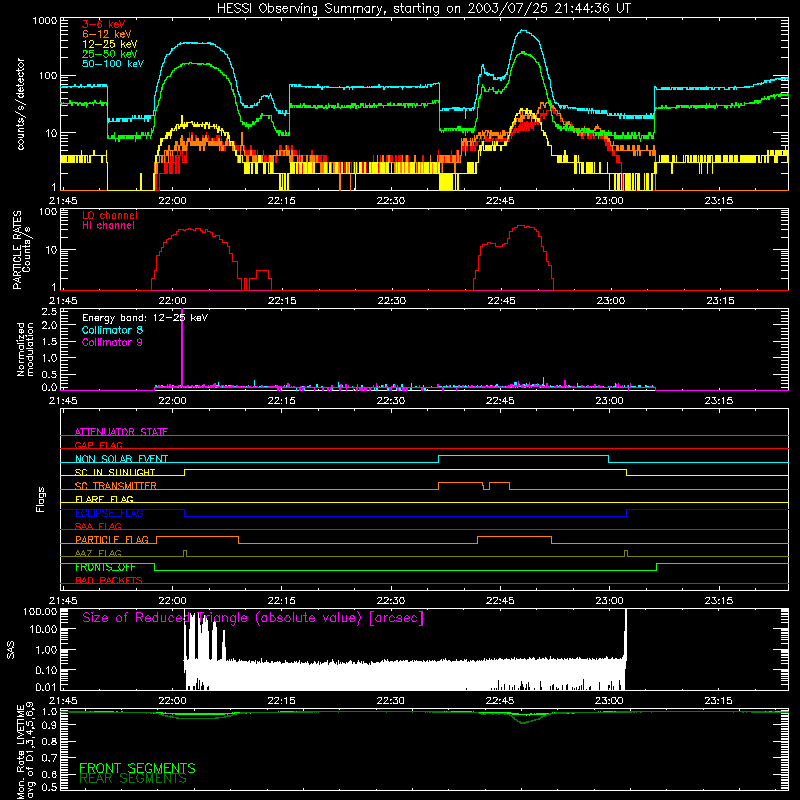Click the 22:45 tick under the counts plot

[x=500, y=201]
